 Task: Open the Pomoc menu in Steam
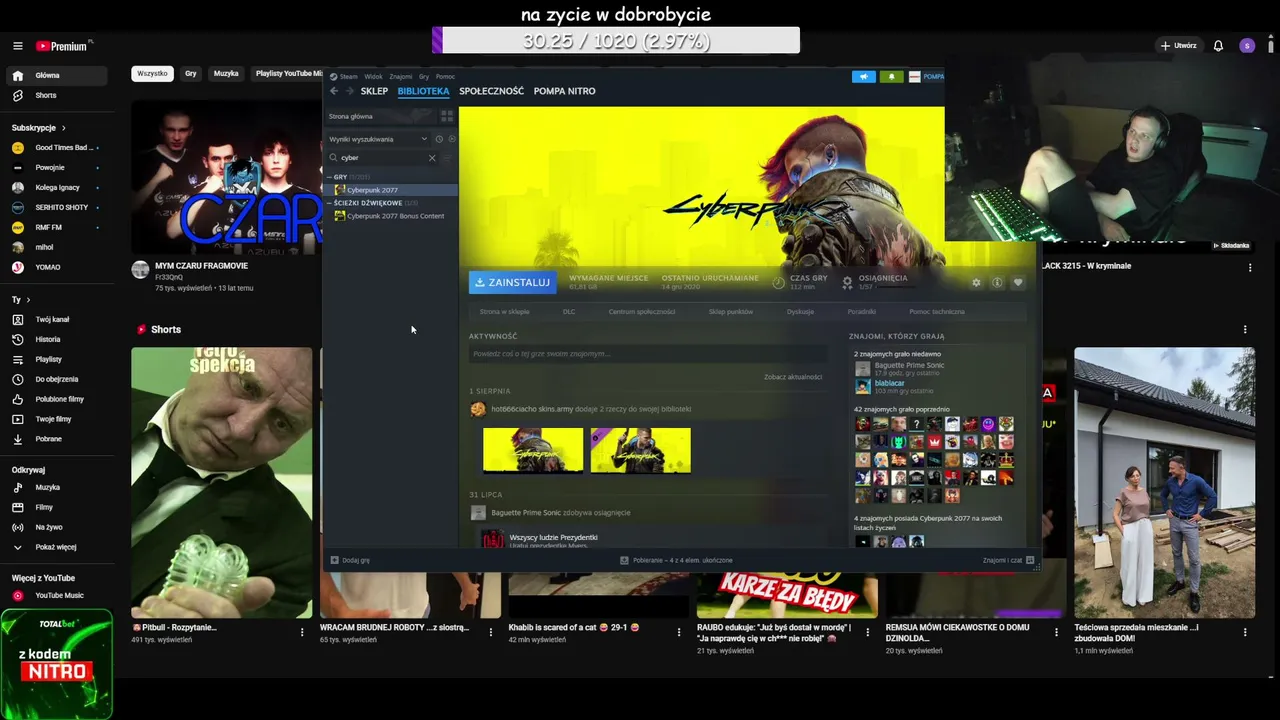coord(445,77)
